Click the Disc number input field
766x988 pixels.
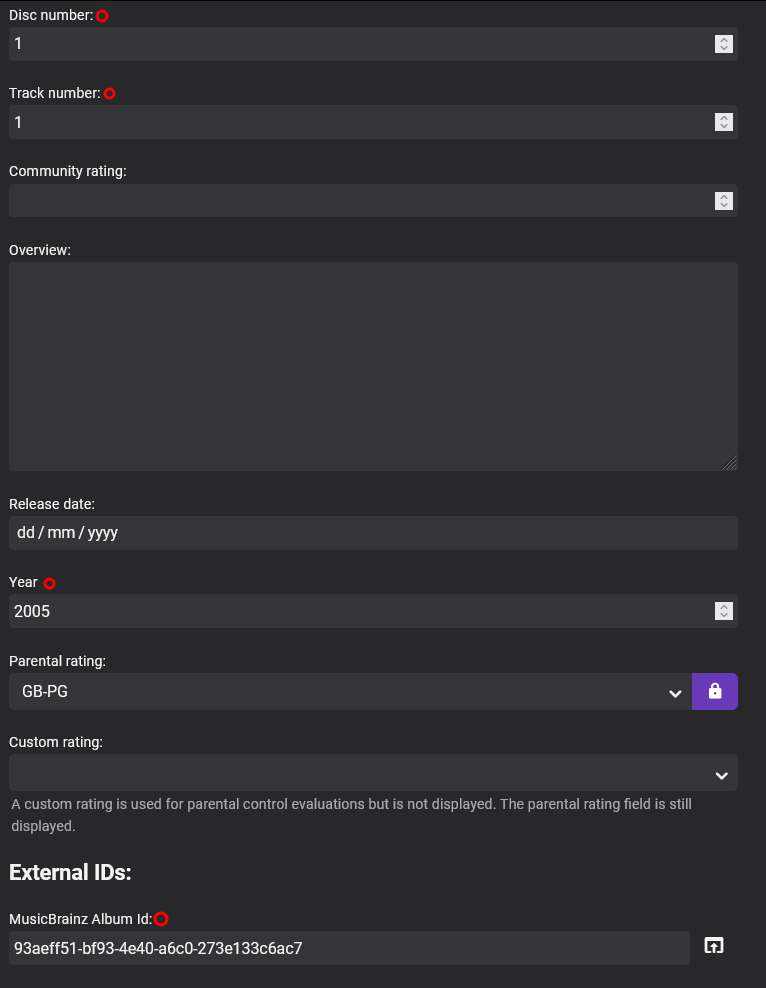coord(360,44)
